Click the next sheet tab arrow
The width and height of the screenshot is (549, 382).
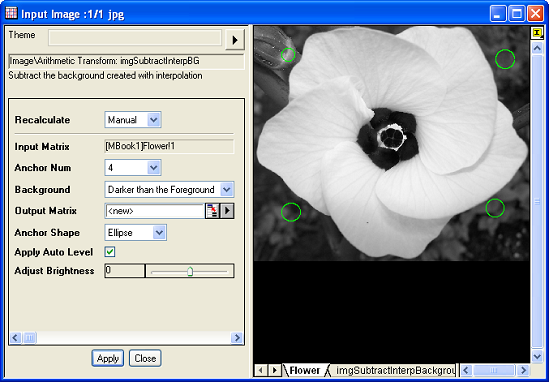coord(275,370)
